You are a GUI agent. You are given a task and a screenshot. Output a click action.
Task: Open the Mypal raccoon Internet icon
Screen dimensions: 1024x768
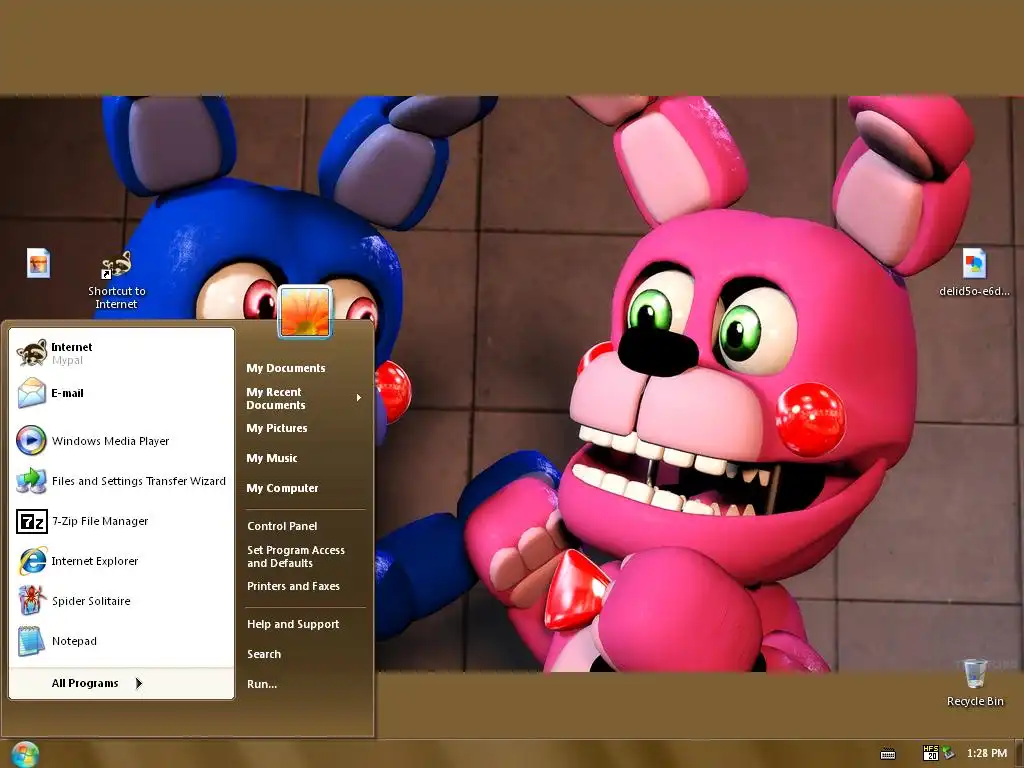point(31,353)
